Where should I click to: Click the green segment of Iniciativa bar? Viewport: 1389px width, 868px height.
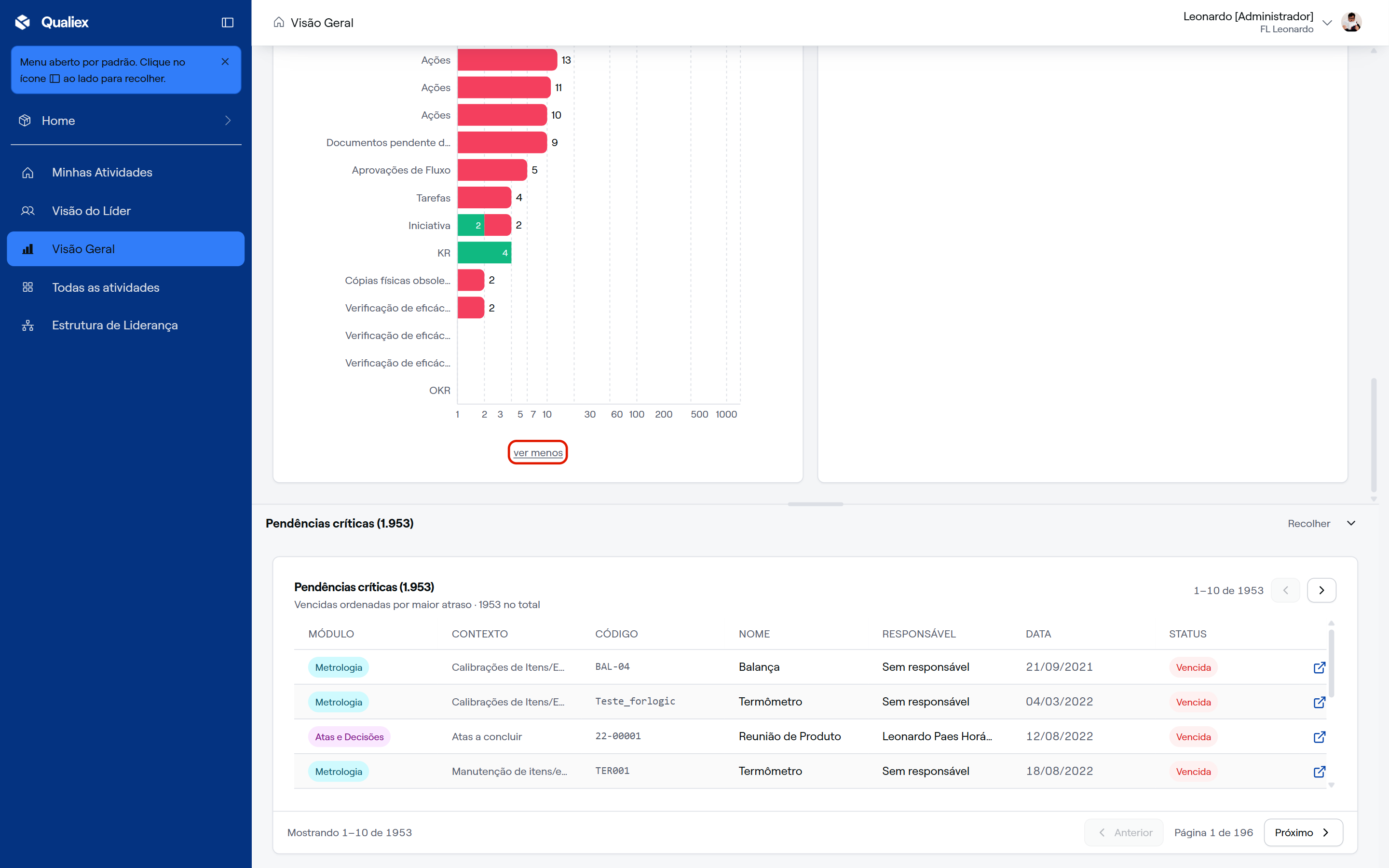click(471, 225)
